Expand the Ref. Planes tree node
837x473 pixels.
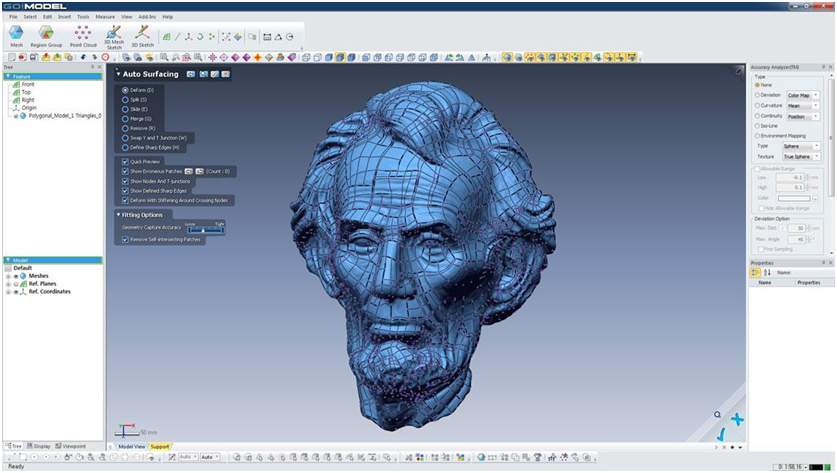(9, 284)
